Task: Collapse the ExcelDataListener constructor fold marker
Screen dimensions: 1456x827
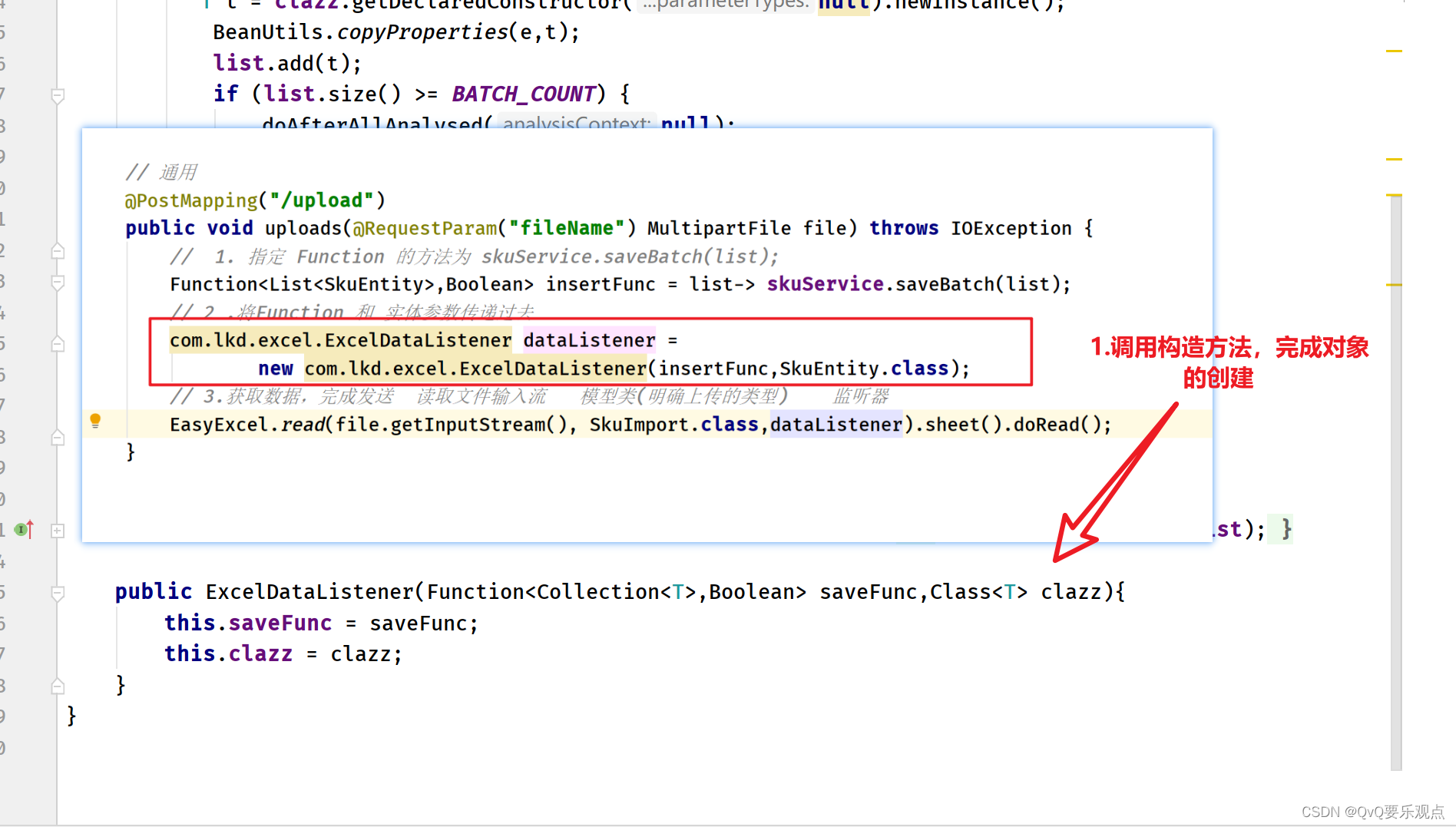Action: [x=58, y=593]
